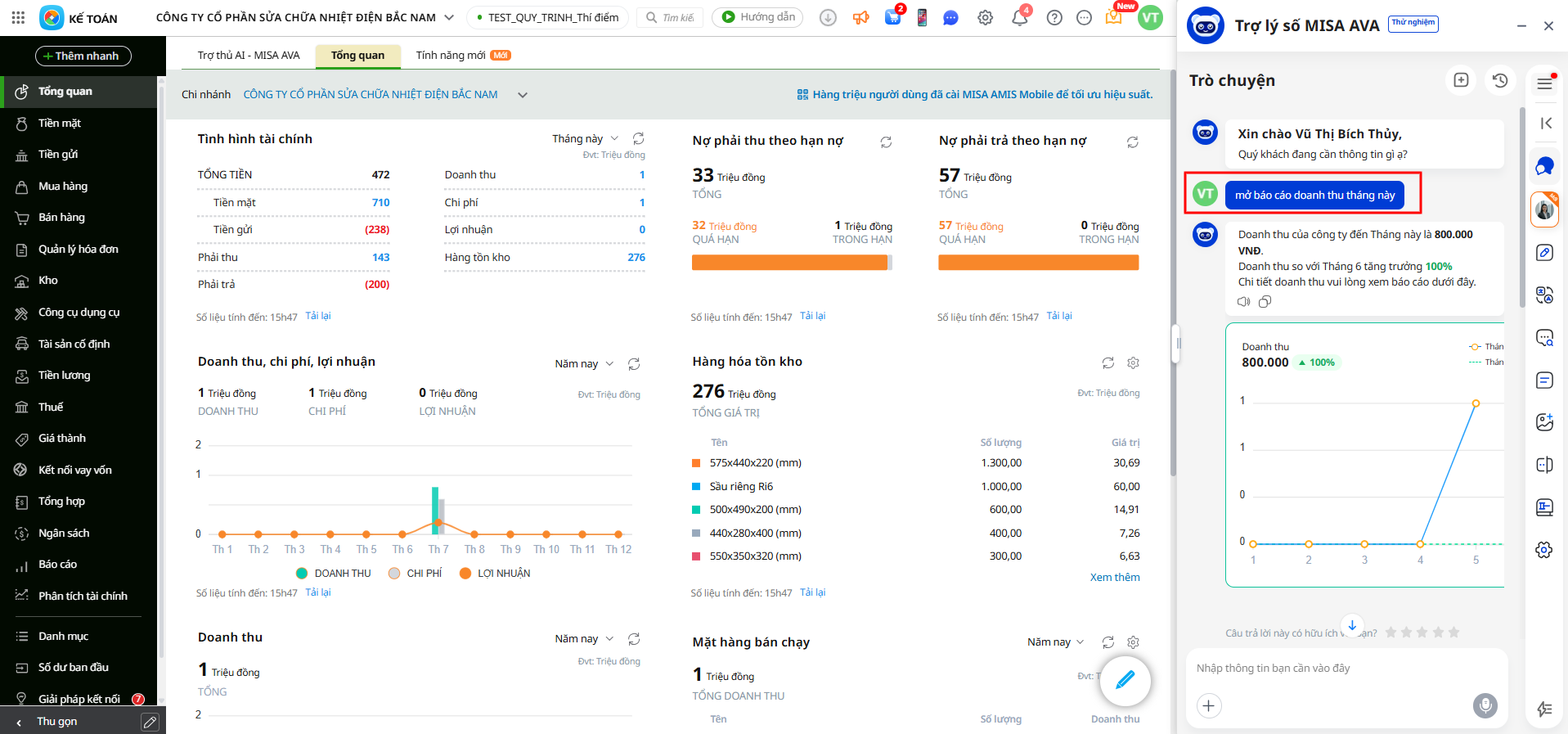Image resolution: width=1568 pixels, height=734 pixels.
Task: Open the chat history clock icon
Action: point(1499,80)
